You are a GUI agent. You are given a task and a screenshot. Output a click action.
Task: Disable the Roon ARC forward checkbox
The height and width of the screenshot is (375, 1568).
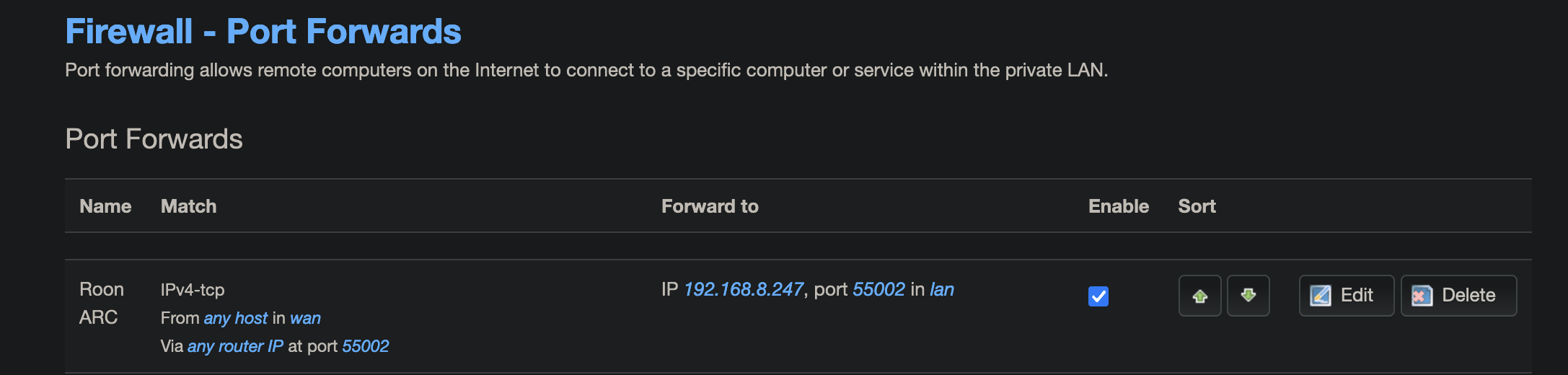tap(1098, 296)
